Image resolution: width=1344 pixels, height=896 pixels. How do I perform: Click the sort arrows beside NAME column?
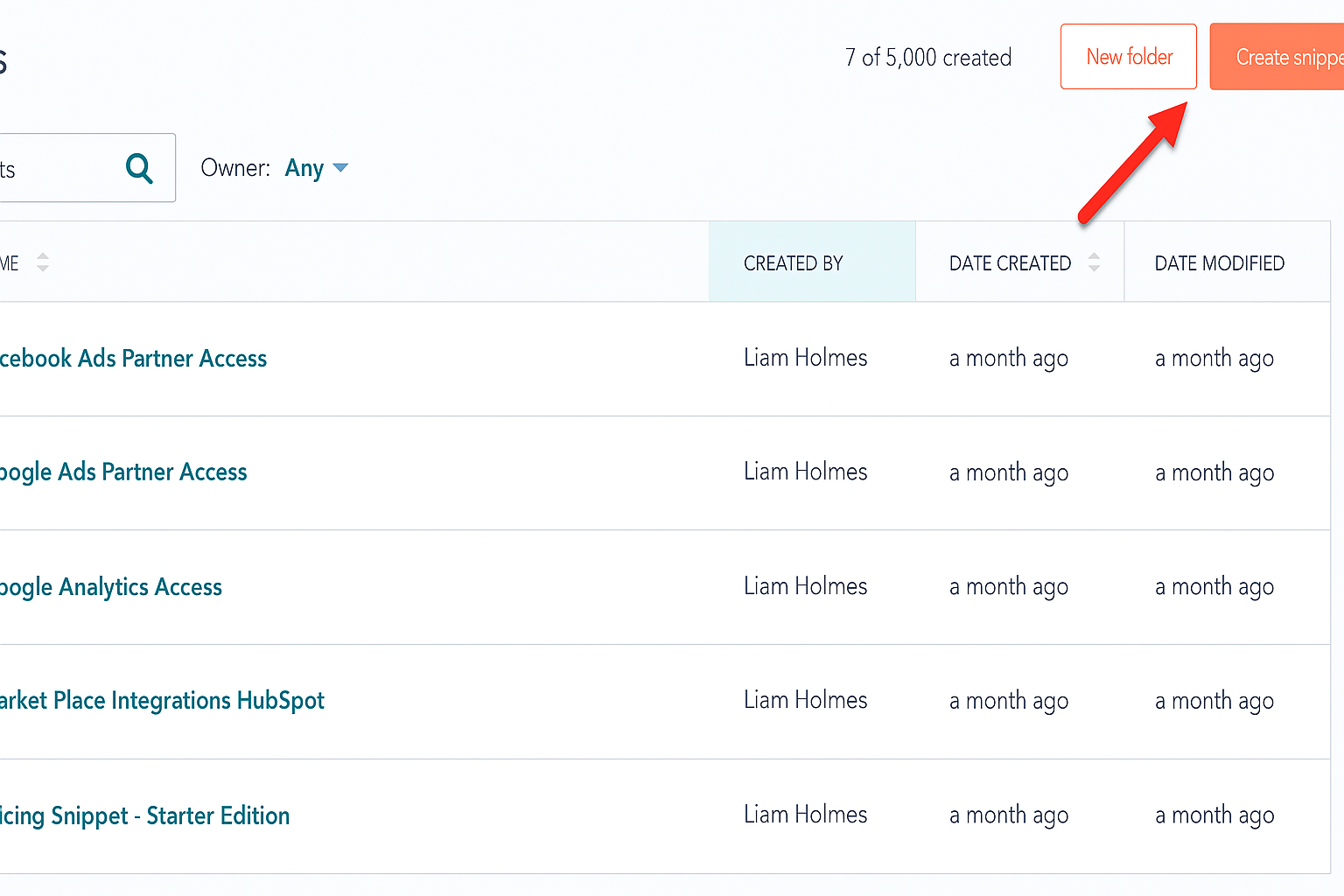[x=41, y=262]
